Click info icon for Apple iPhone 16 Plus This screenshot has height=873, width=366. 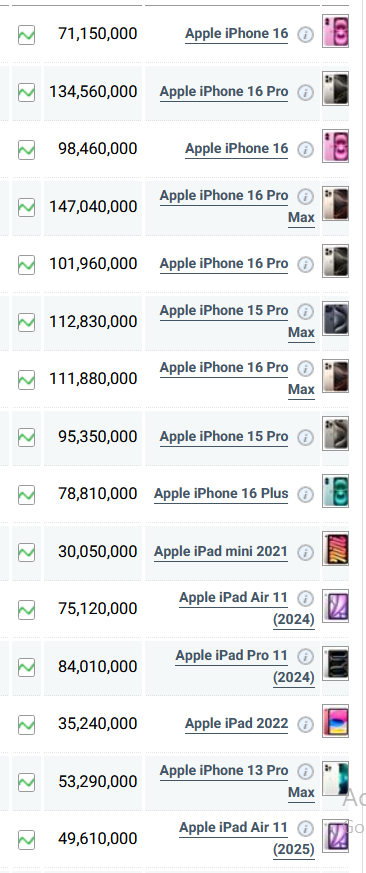[305, 494]
